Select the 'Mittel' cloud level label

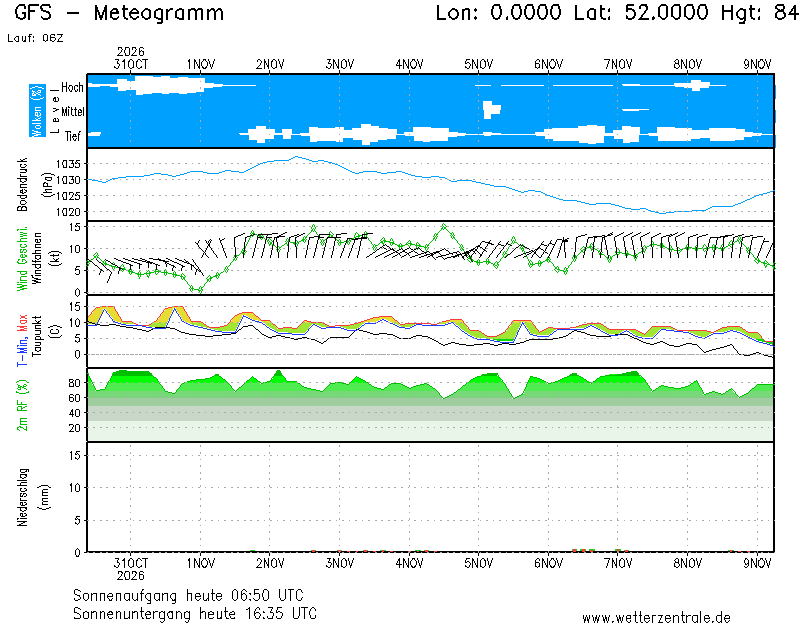[72, 111]
